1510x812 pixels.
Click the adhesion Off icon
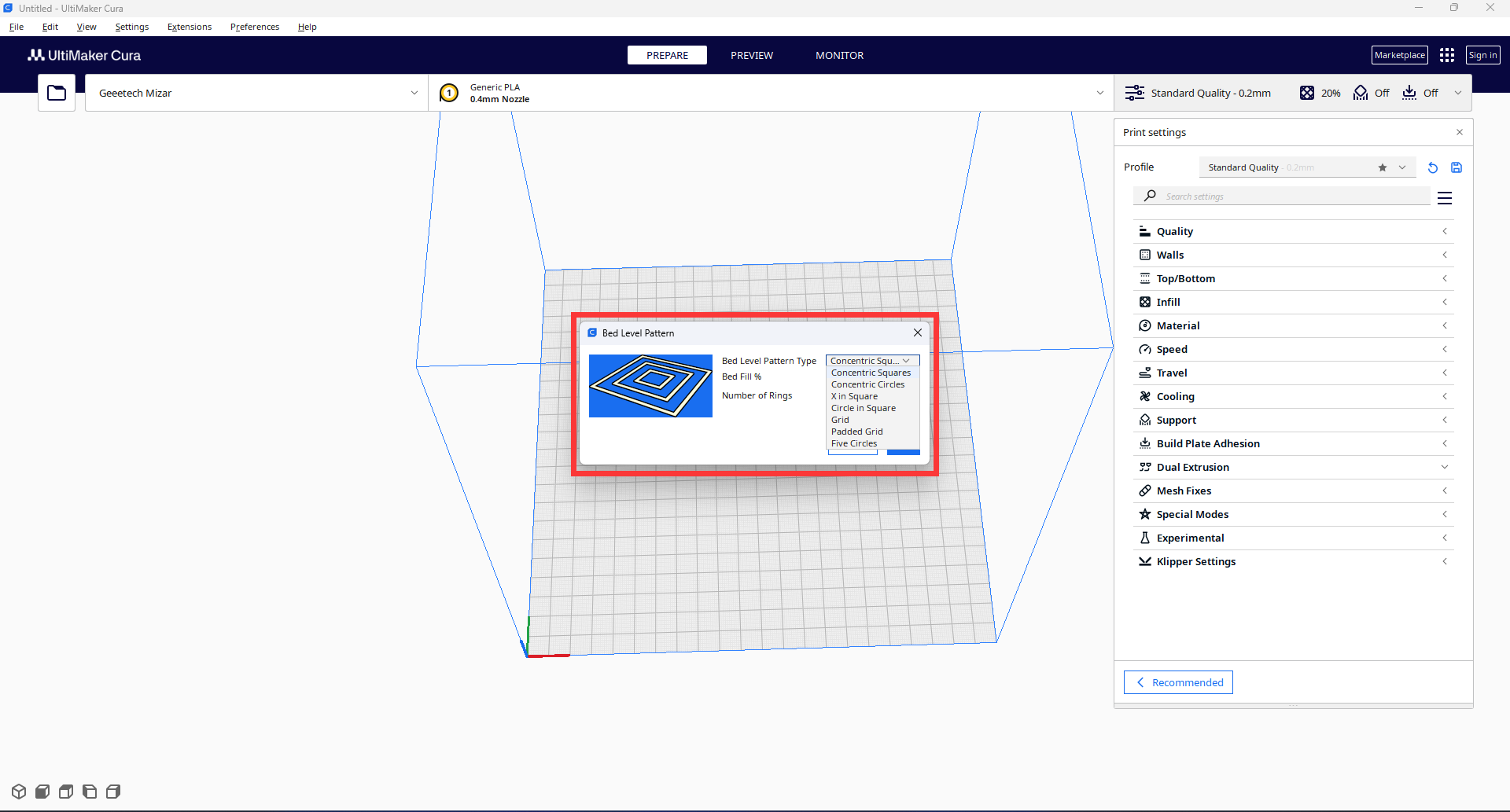(x=1409, y=93)
